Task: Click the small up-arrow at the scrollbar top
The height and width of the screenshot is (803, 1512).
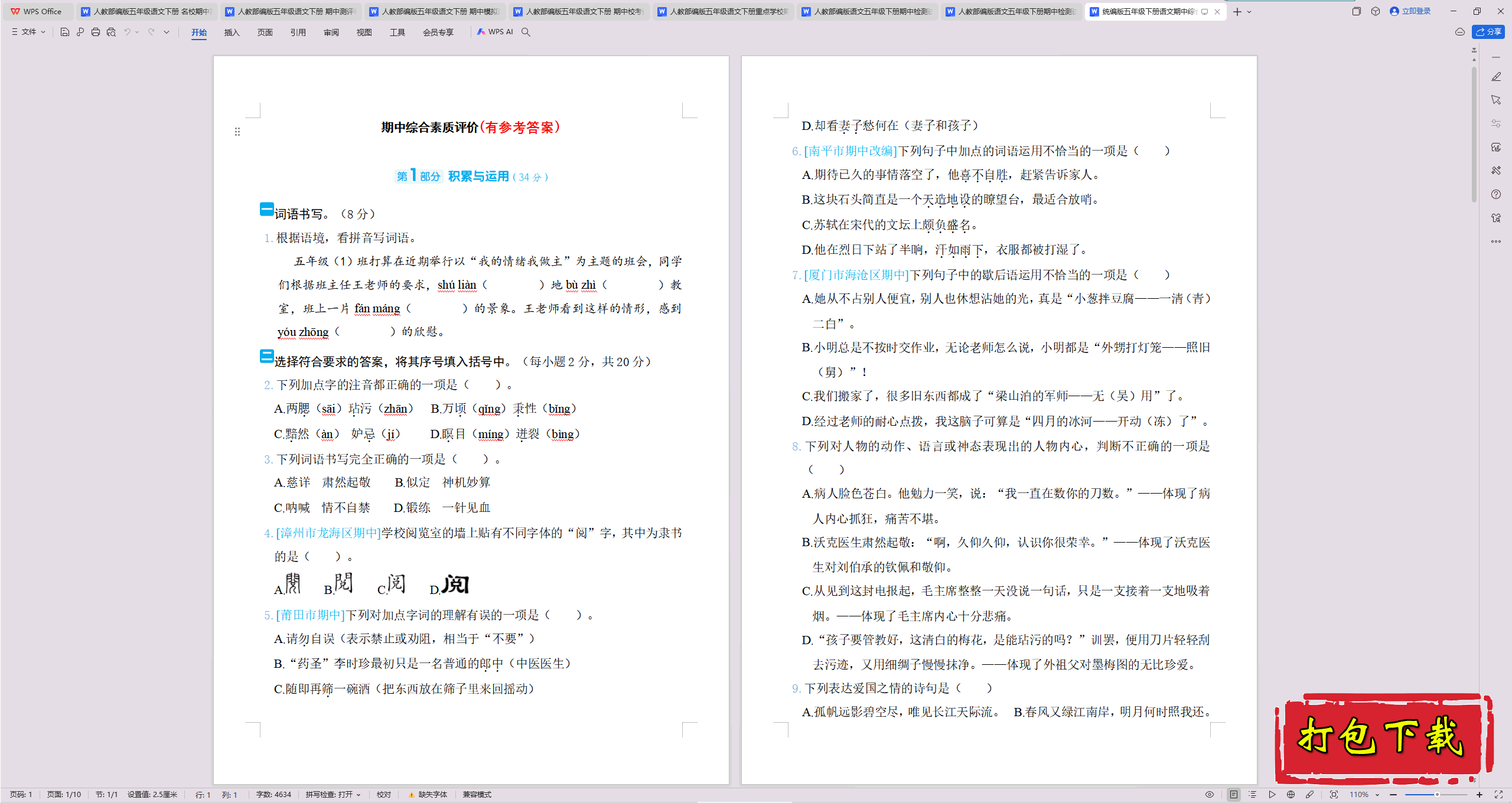Action: point(1474,60)
